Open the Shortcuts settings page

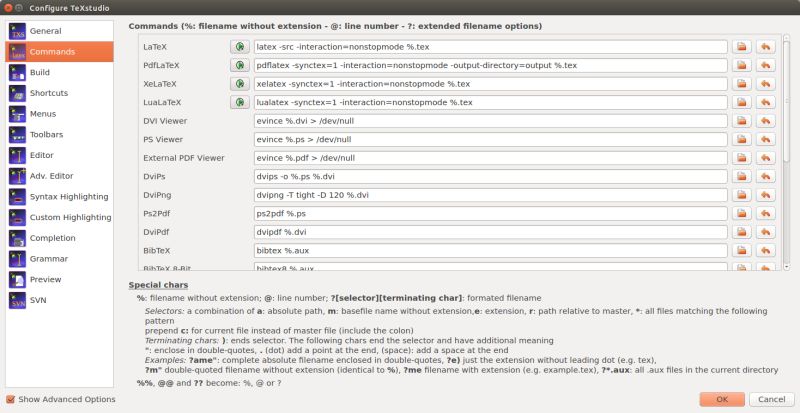point(59,93)
